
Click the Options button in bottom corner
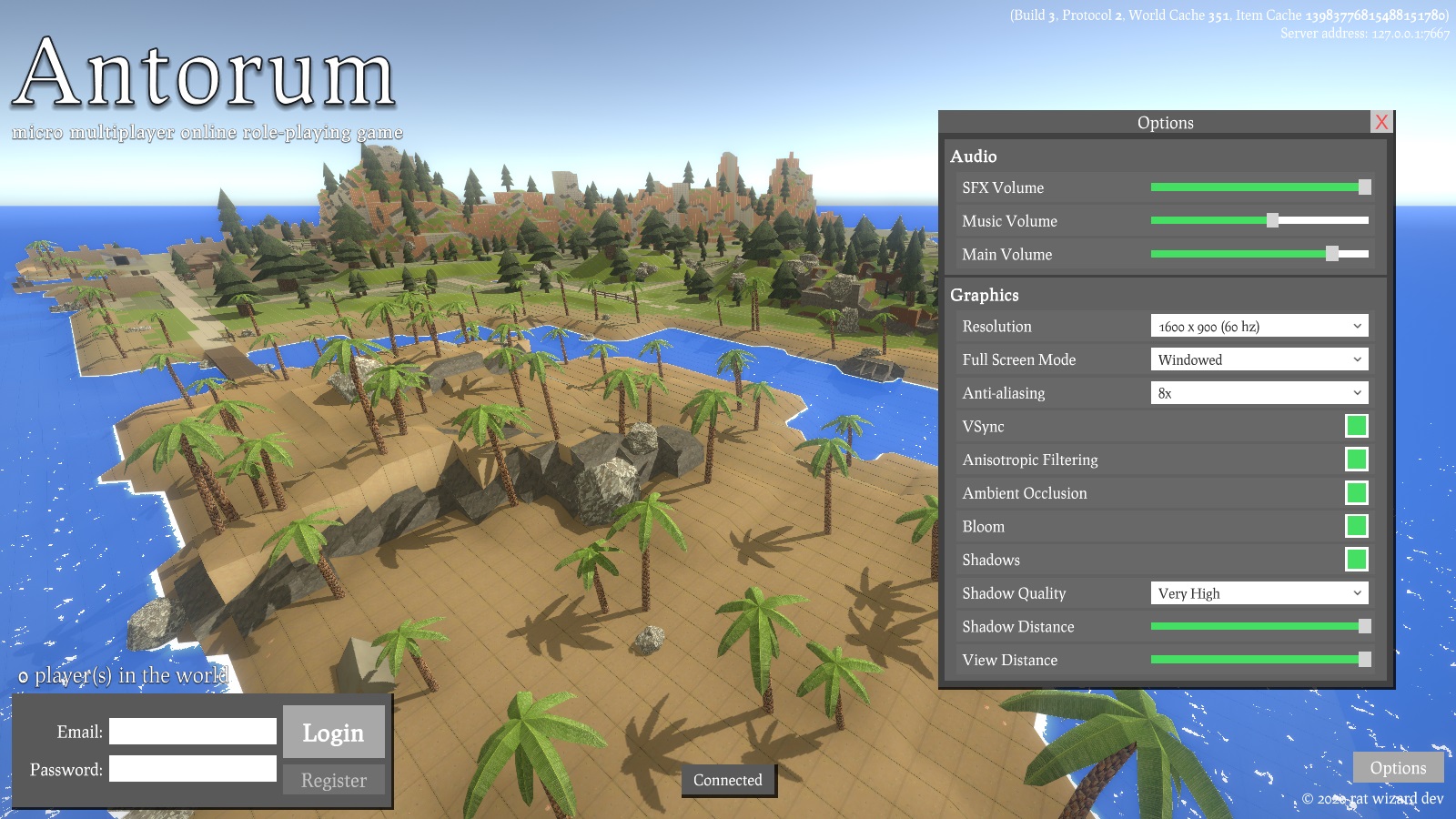[1398, 767]
